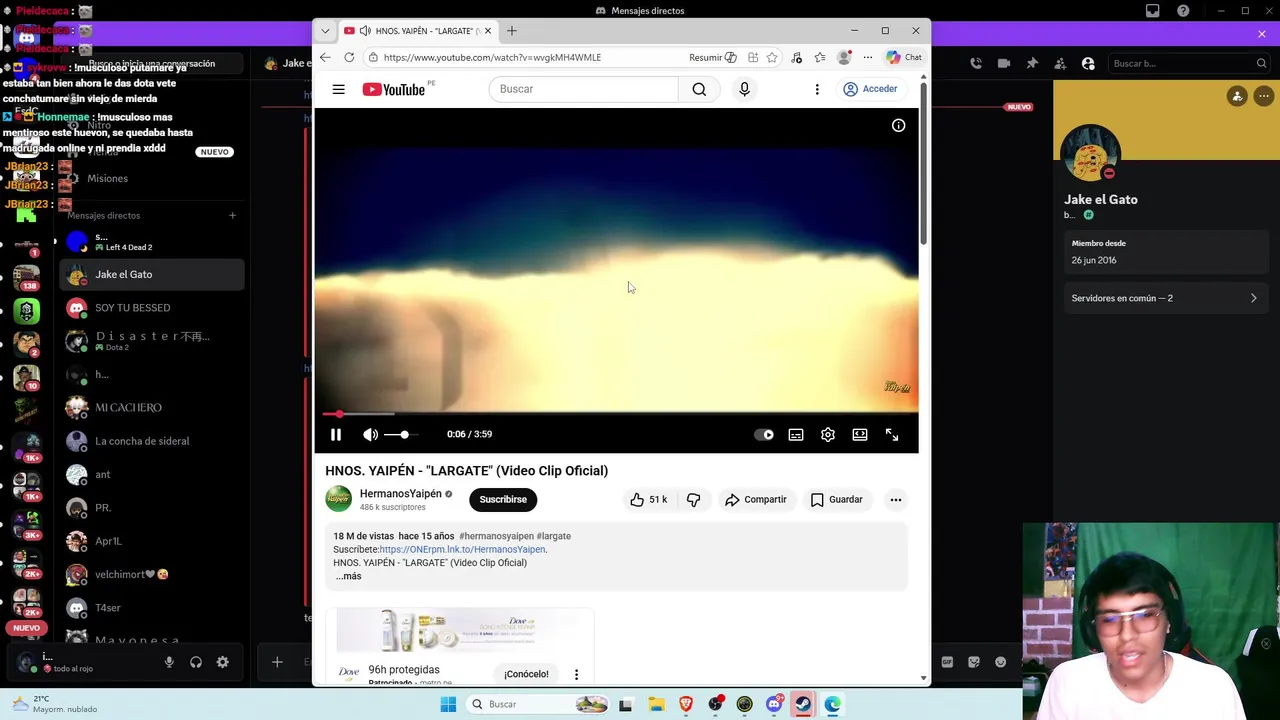Open Misiones in the Discord sidebar
The height and width of the screenshot is (720, 1280).
152,179
